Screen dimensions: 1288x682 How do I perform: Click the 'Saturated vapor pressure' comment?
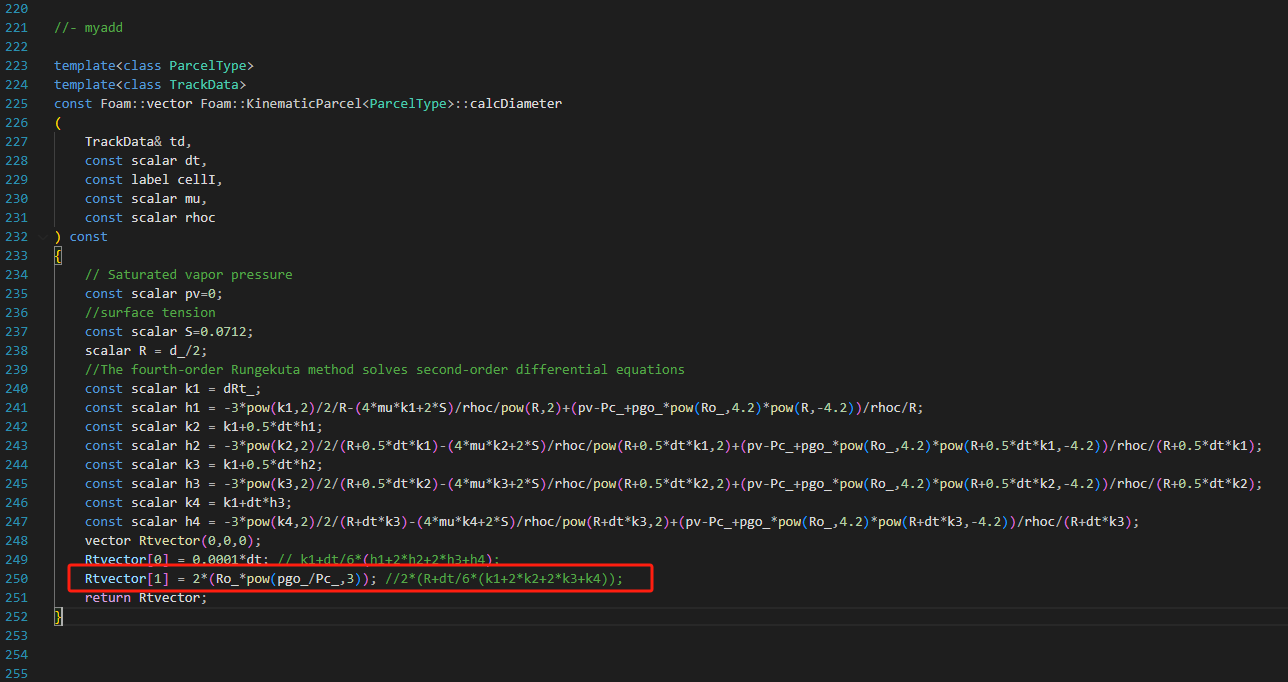click(188, 275)
